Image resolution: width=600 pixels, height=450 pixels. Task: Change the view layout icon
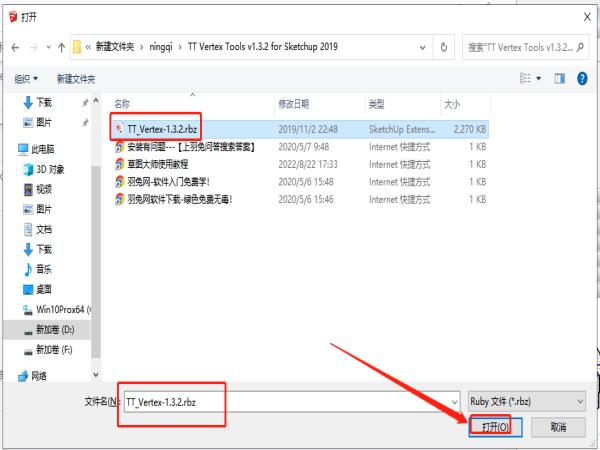pos(525,78)
